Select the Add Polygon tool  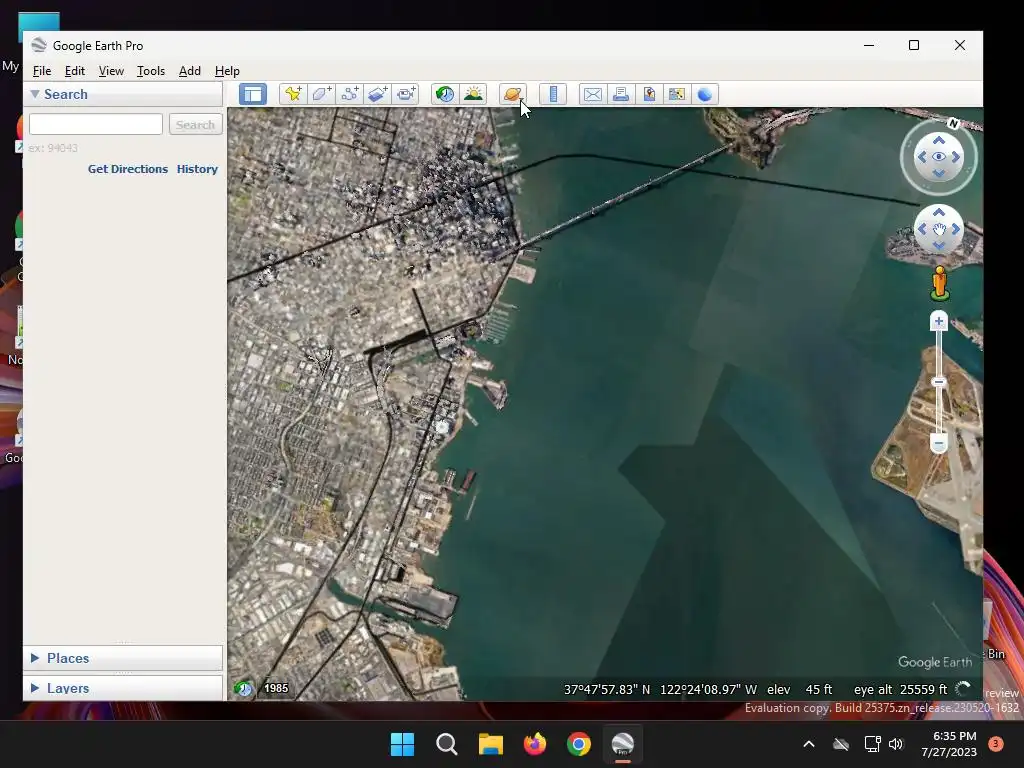click(321, 94)
